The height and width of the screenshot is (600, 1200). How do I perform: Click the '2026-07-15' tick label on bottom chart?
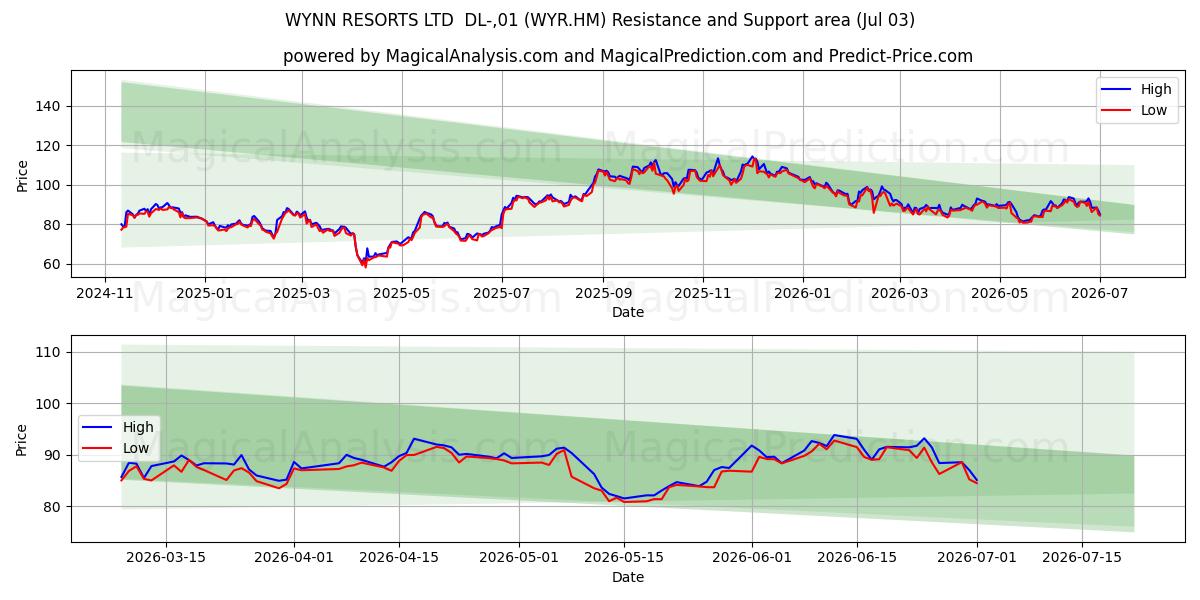[1082, 559]
